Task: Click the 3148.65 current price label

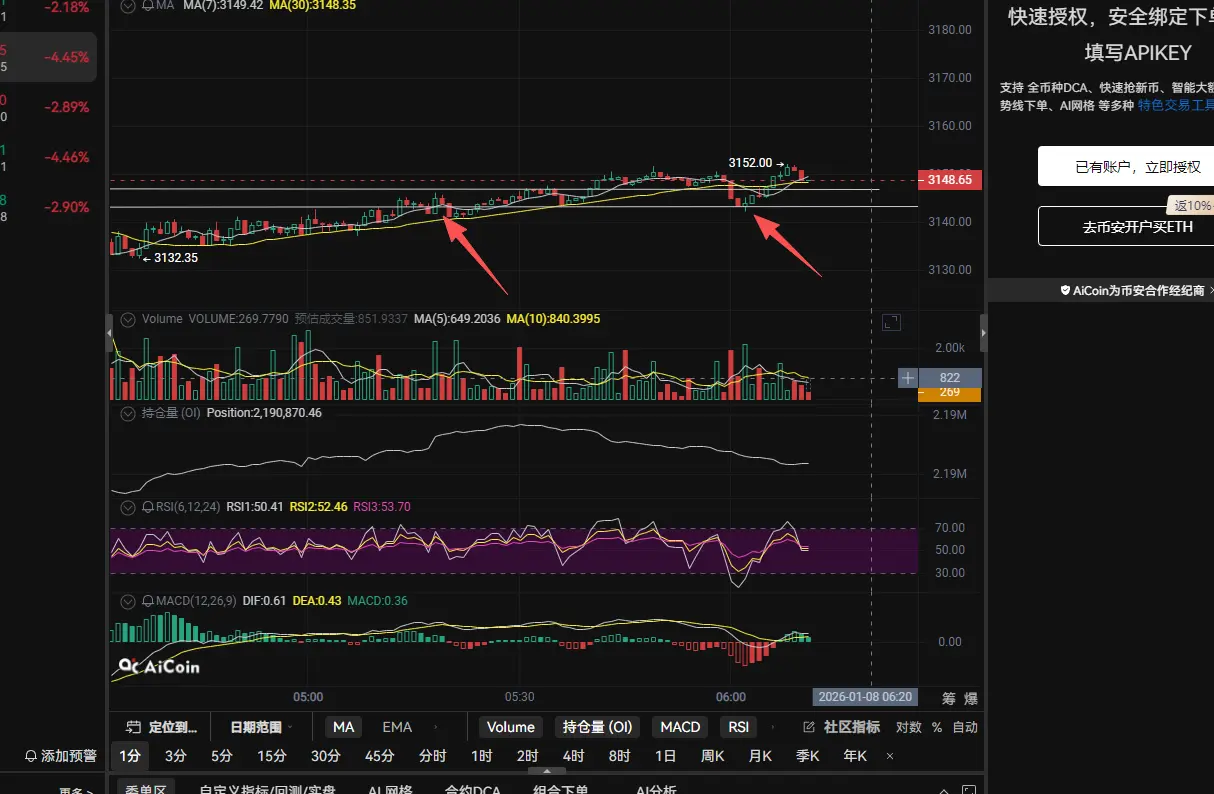Action: 950,180
